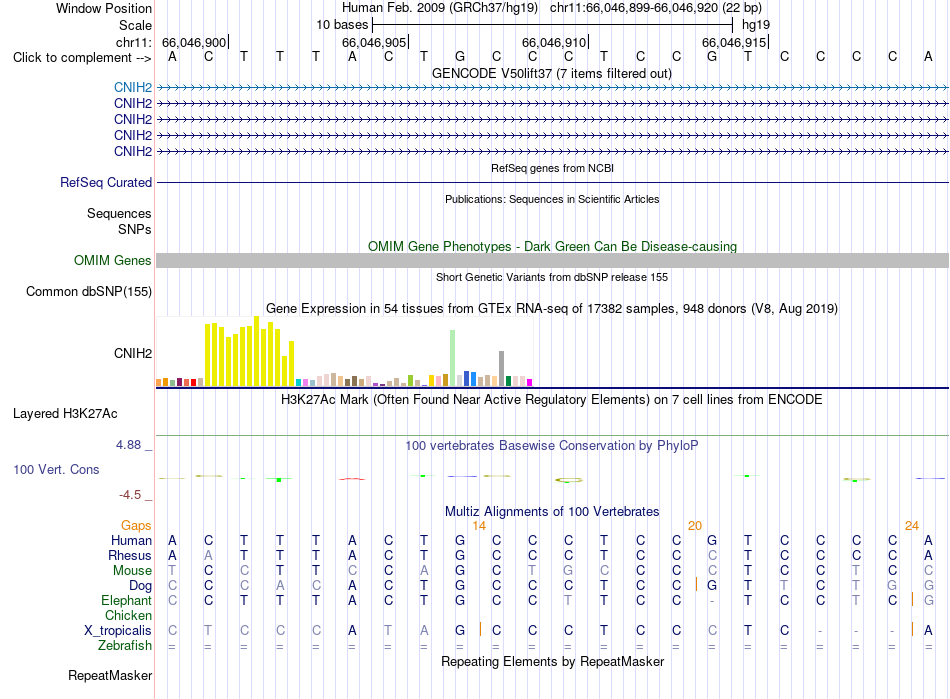Select the Dog species row label
The image size is (950, 699).
coord(141,586)
